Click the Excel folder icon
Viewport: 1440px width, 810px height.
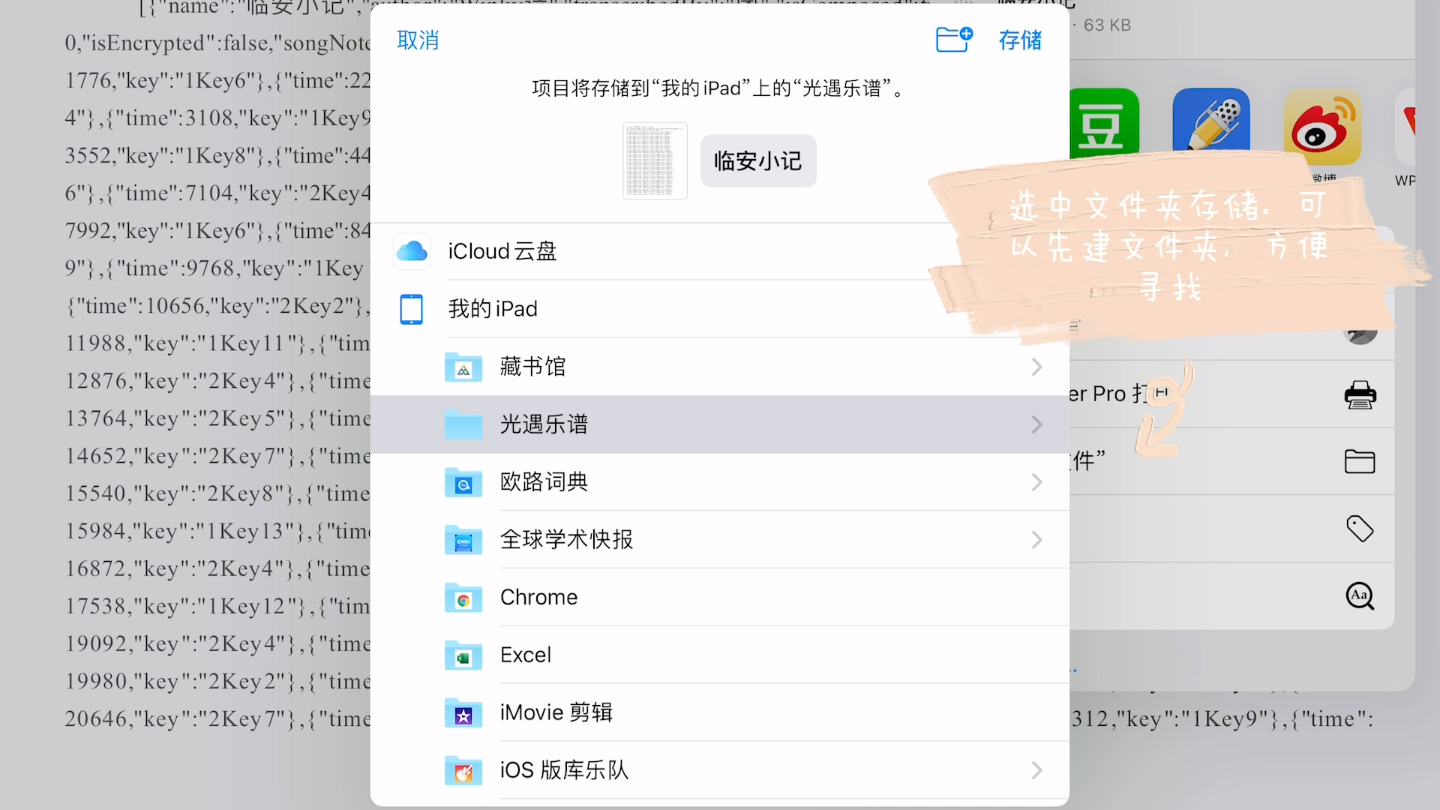click(x=463, y=655)
